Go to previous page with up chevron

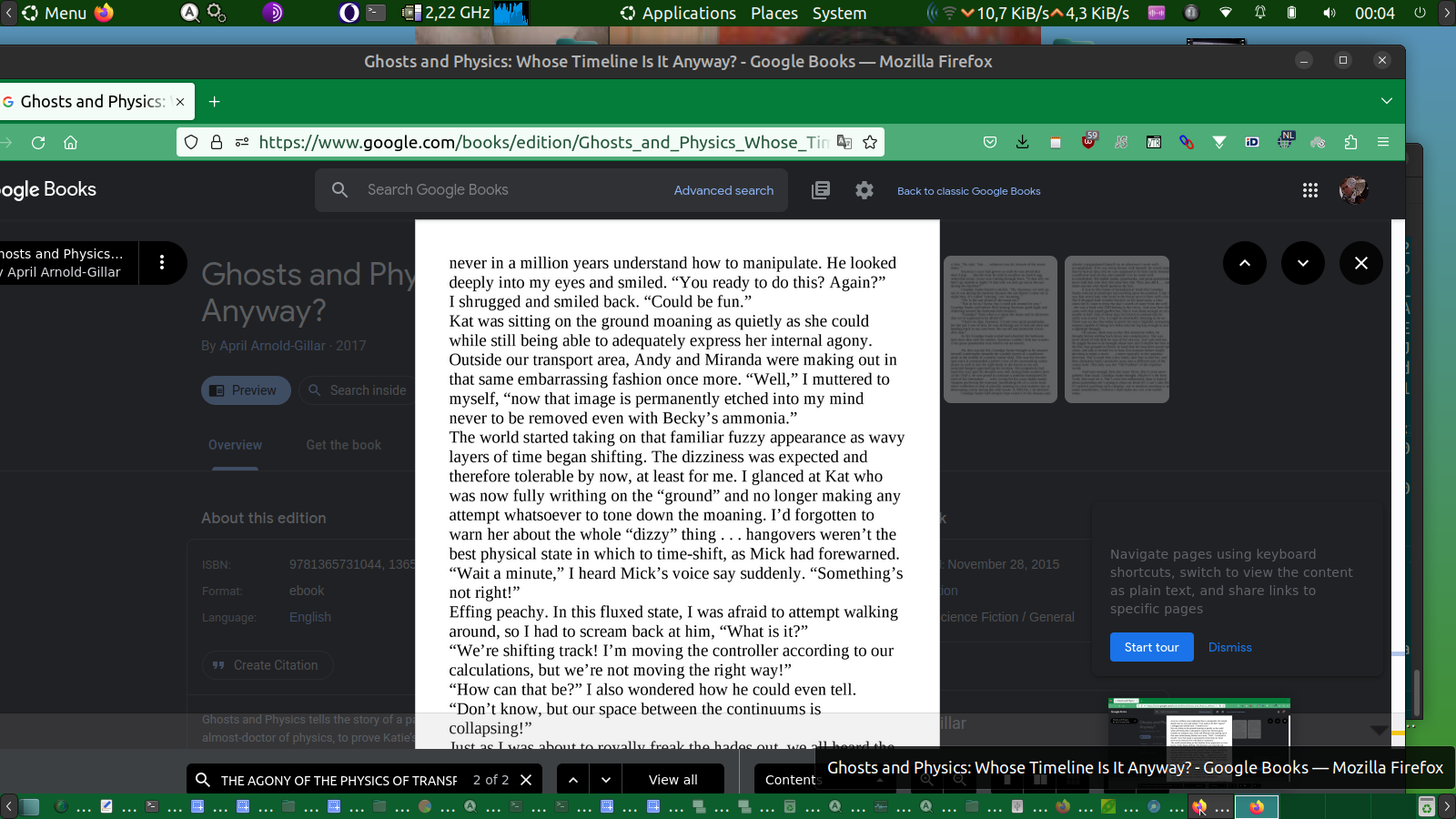[x=1245, y=263]
